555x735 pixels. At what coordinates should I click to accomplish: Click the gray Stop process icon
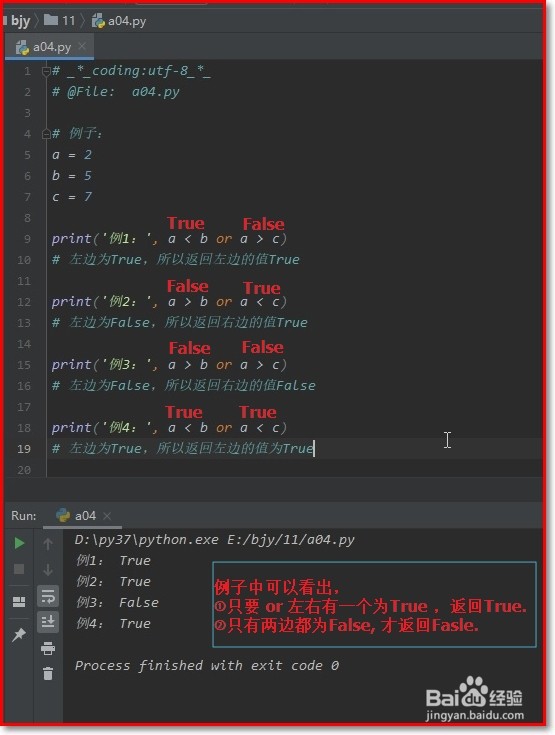pyautogui.click(x=19, y=569)
